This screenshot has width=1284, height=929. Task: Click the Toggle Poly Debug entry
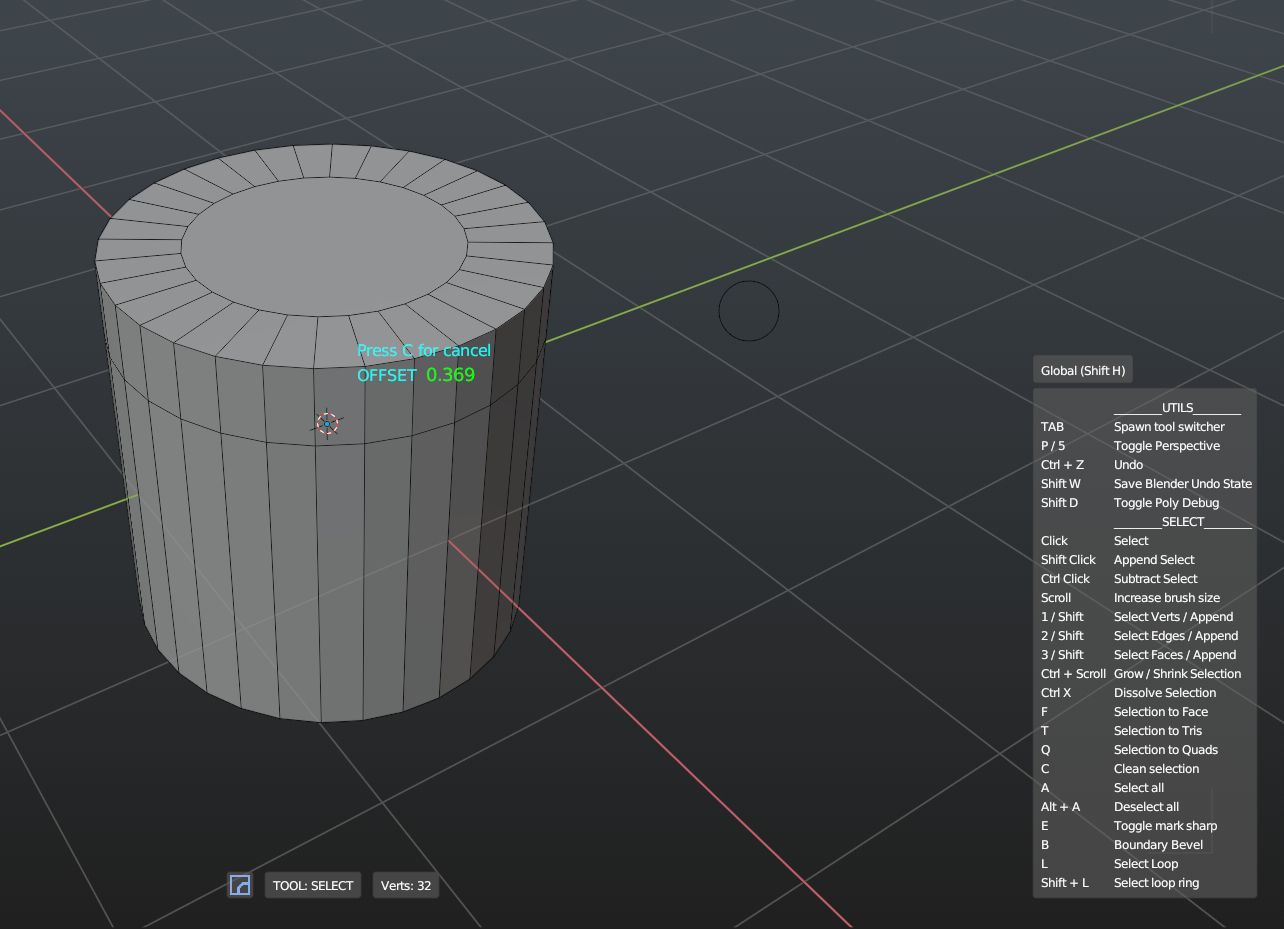point(1166,503)
